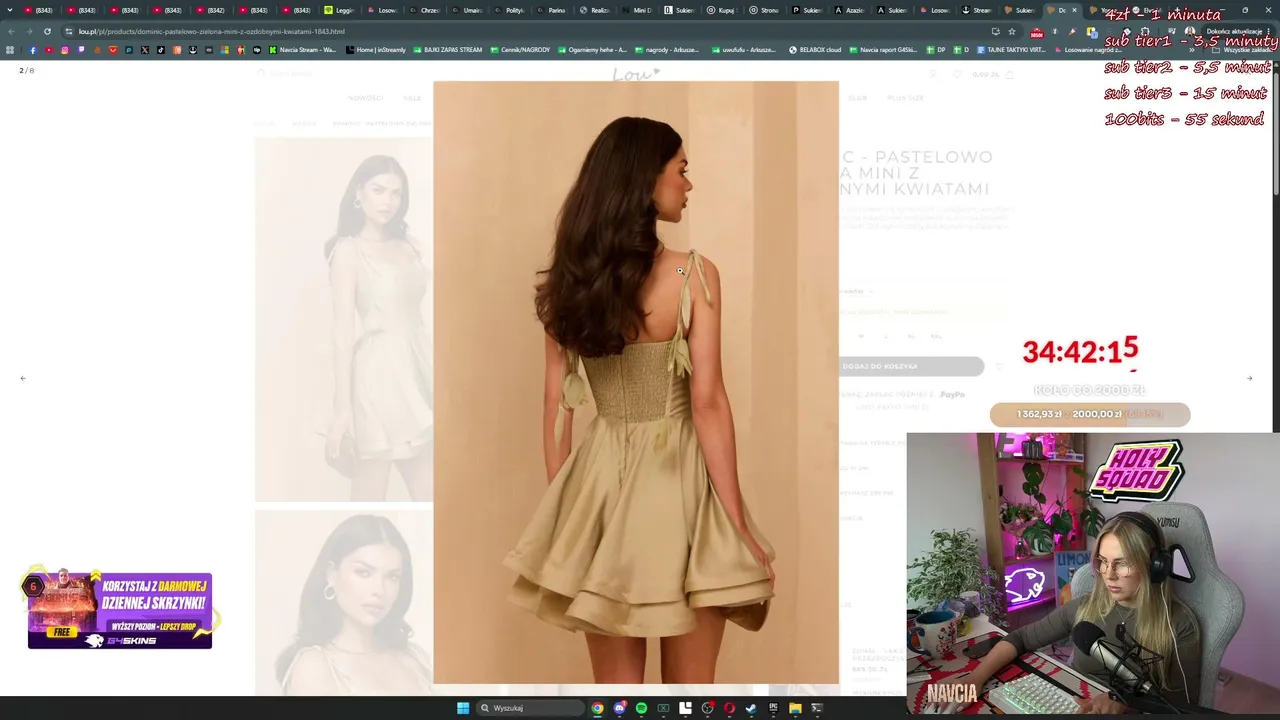Switch to the Leggin tab
The image size is (1280, 720).
pos(340,10)
